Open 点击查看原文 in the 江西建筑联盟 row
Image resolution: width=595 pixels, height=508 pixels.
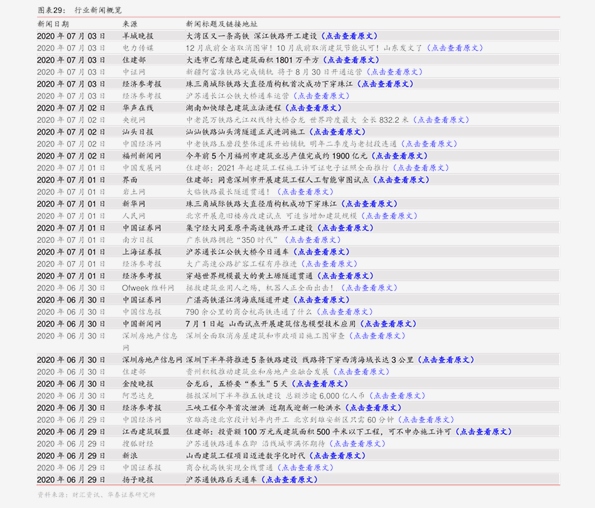click(x=483, y=432)
